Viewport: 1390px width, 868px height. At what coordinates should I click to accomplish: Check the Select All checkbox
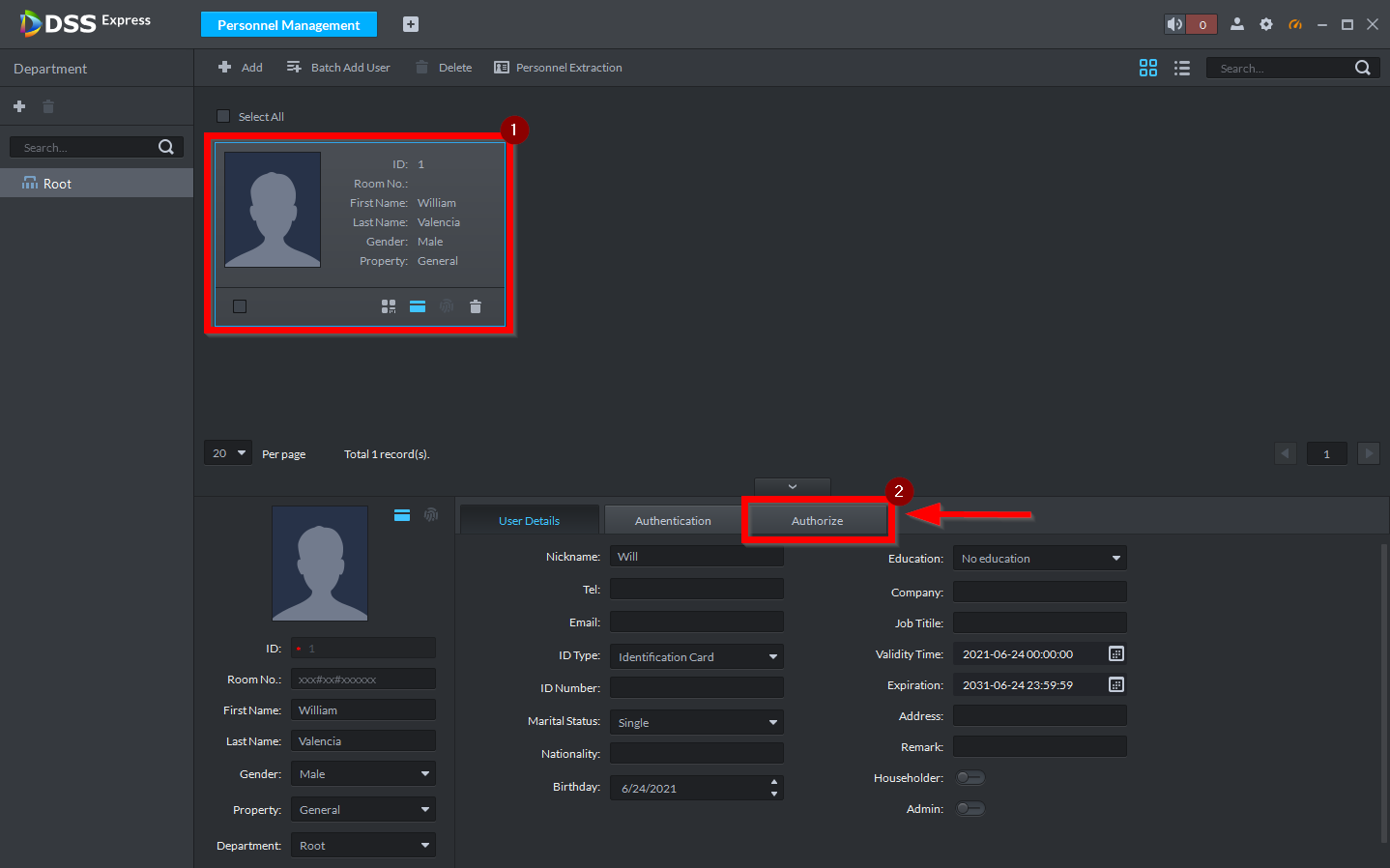point(223,116)
